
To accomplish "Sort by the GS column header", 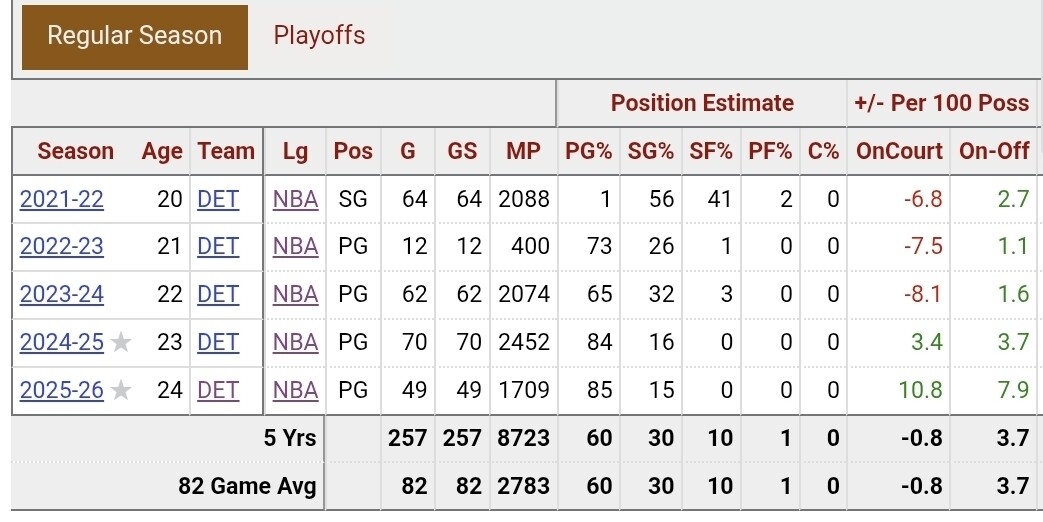I will coord(462,152).
